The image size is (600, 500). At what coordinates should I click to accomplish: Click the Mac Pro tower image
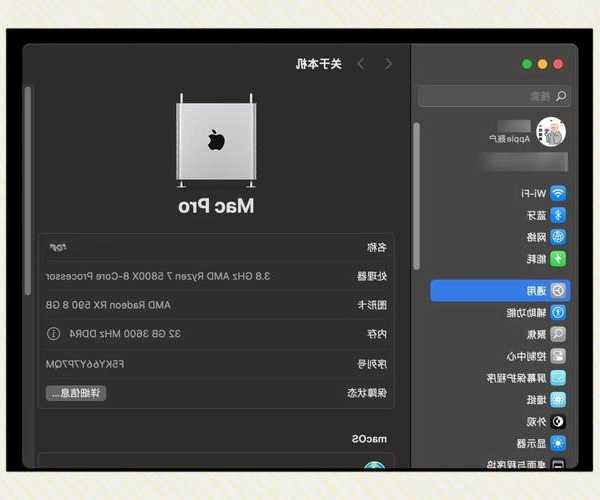[x=216, y=140]
